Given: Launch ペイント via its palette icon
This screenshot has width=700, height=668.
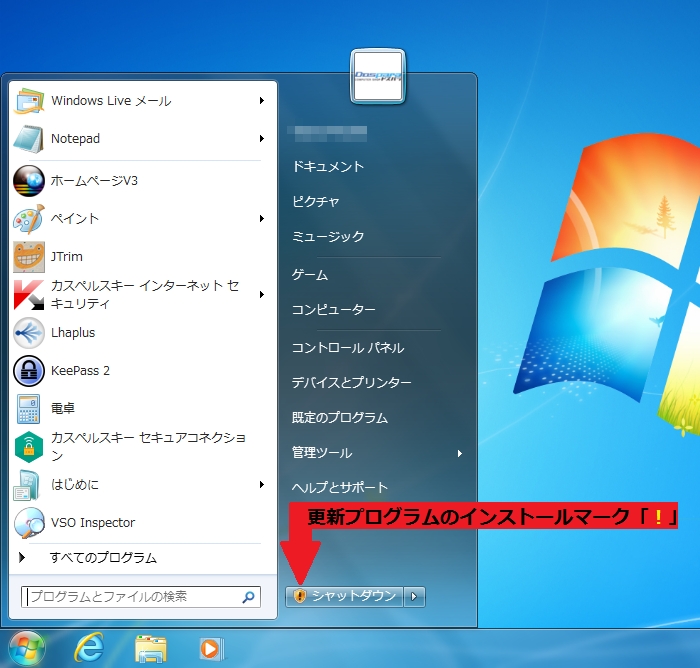Looking at the screenshot, I should (29, 219).
